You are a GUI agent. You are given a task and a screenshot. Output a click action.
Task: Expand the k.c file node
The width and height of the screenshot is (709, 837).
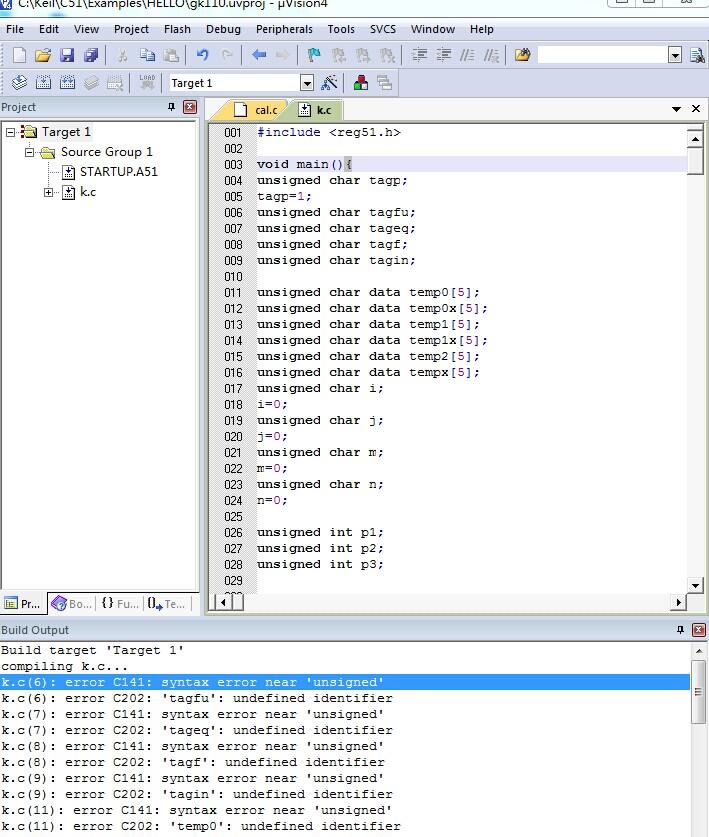coord(49,192)
